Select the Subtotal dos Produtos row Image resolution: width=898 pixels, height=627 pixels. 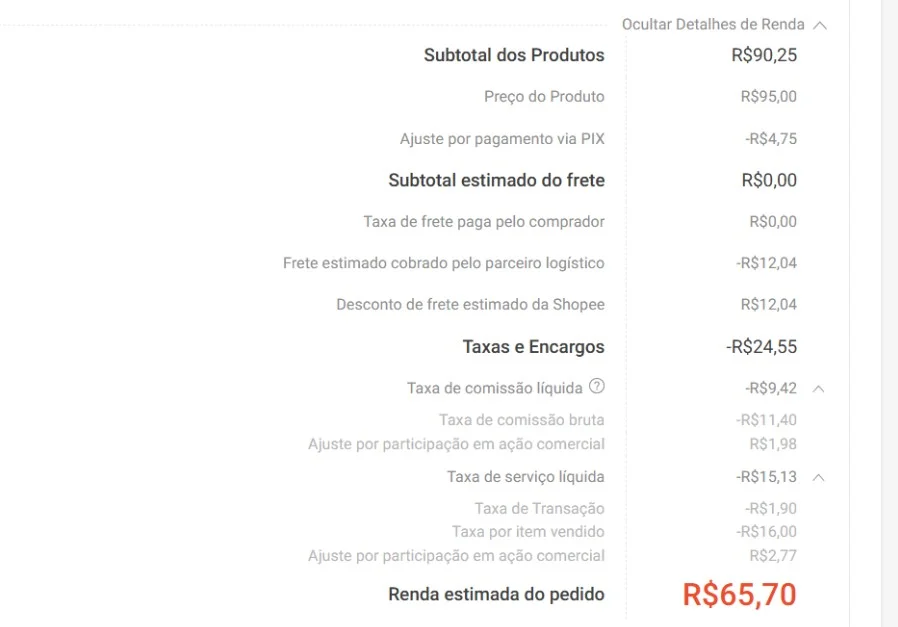tap(513, 55)
